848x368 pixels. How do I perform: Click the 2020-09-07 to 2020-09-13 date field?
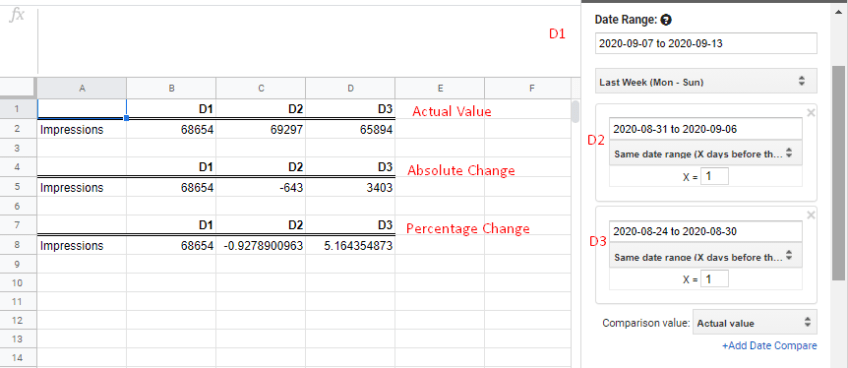tap(706, 44)
